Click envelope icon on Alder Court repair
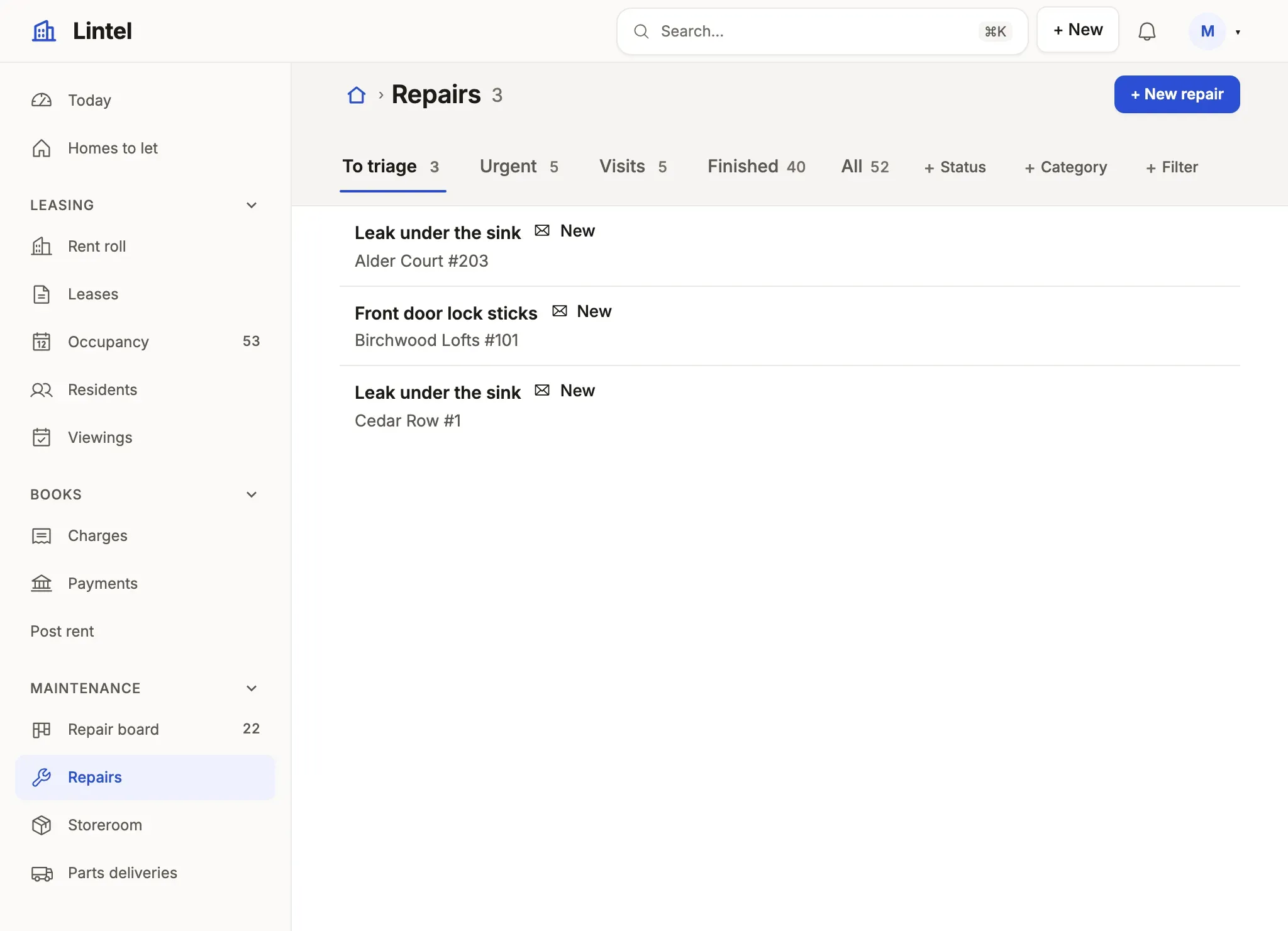1288x931 pixels. [542, 231]
